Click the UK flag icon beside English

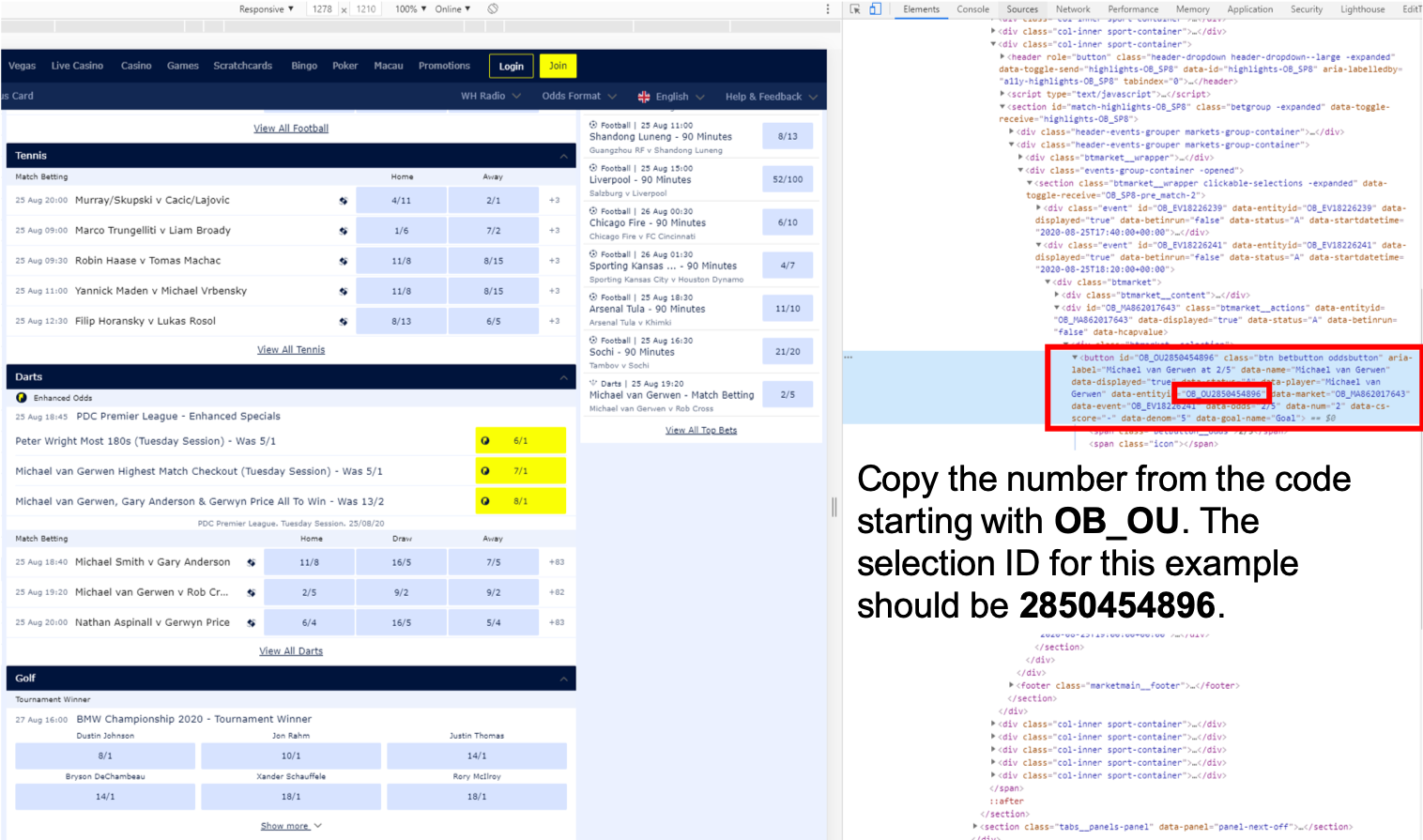(x=644, y=97)
